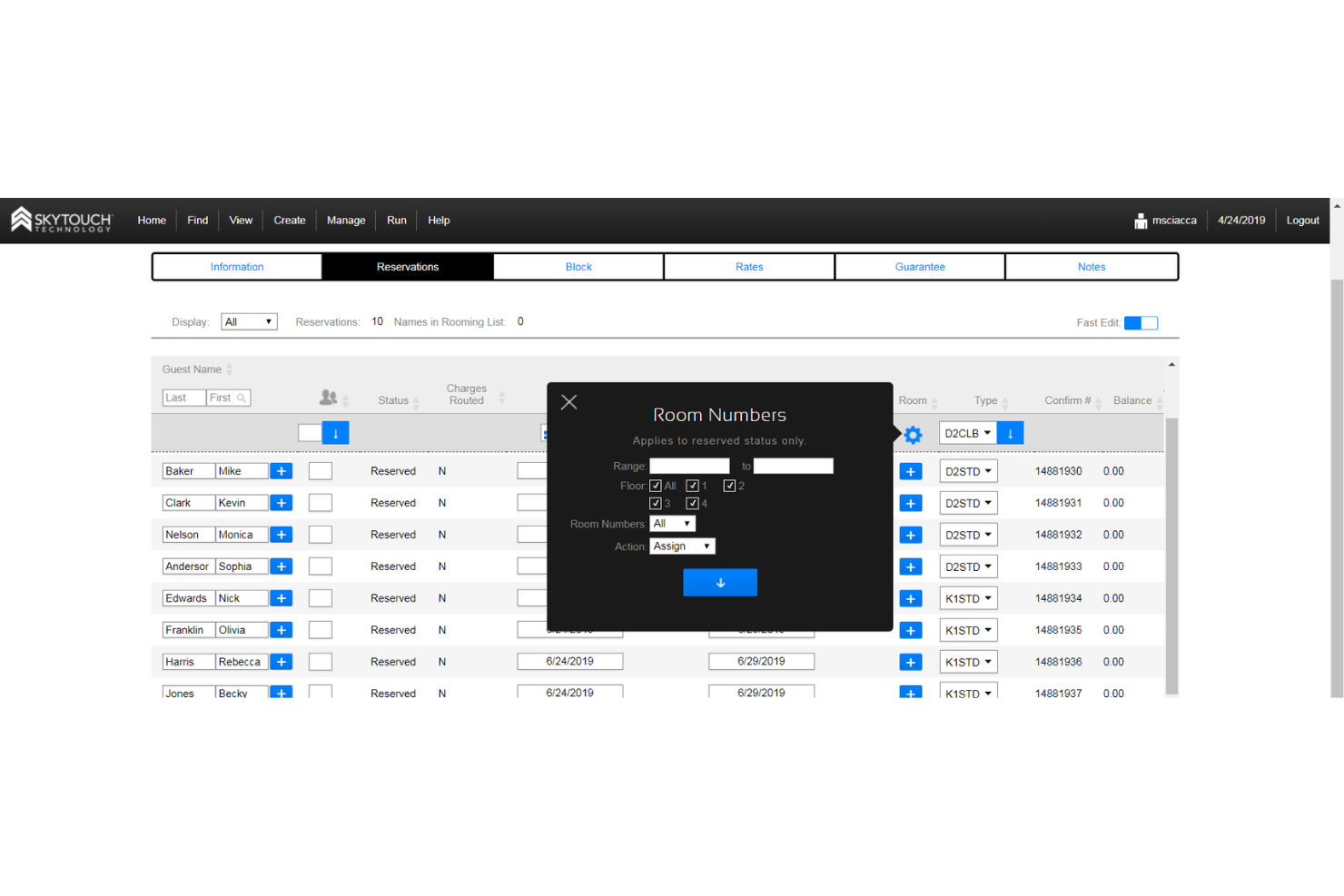The image size is (1344, 896).
Task: Add room for confirmation 14881931
Action: [x=911, y=503]
